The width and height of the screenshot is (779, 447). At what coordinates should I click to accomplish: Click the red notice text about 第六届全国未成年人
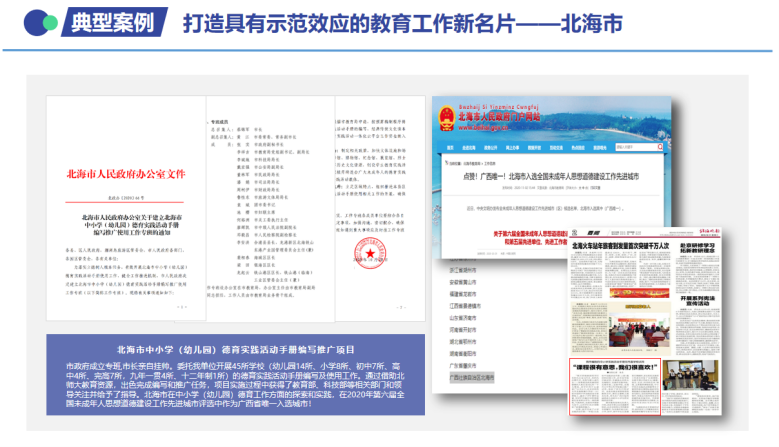click(x=530, y=237)
